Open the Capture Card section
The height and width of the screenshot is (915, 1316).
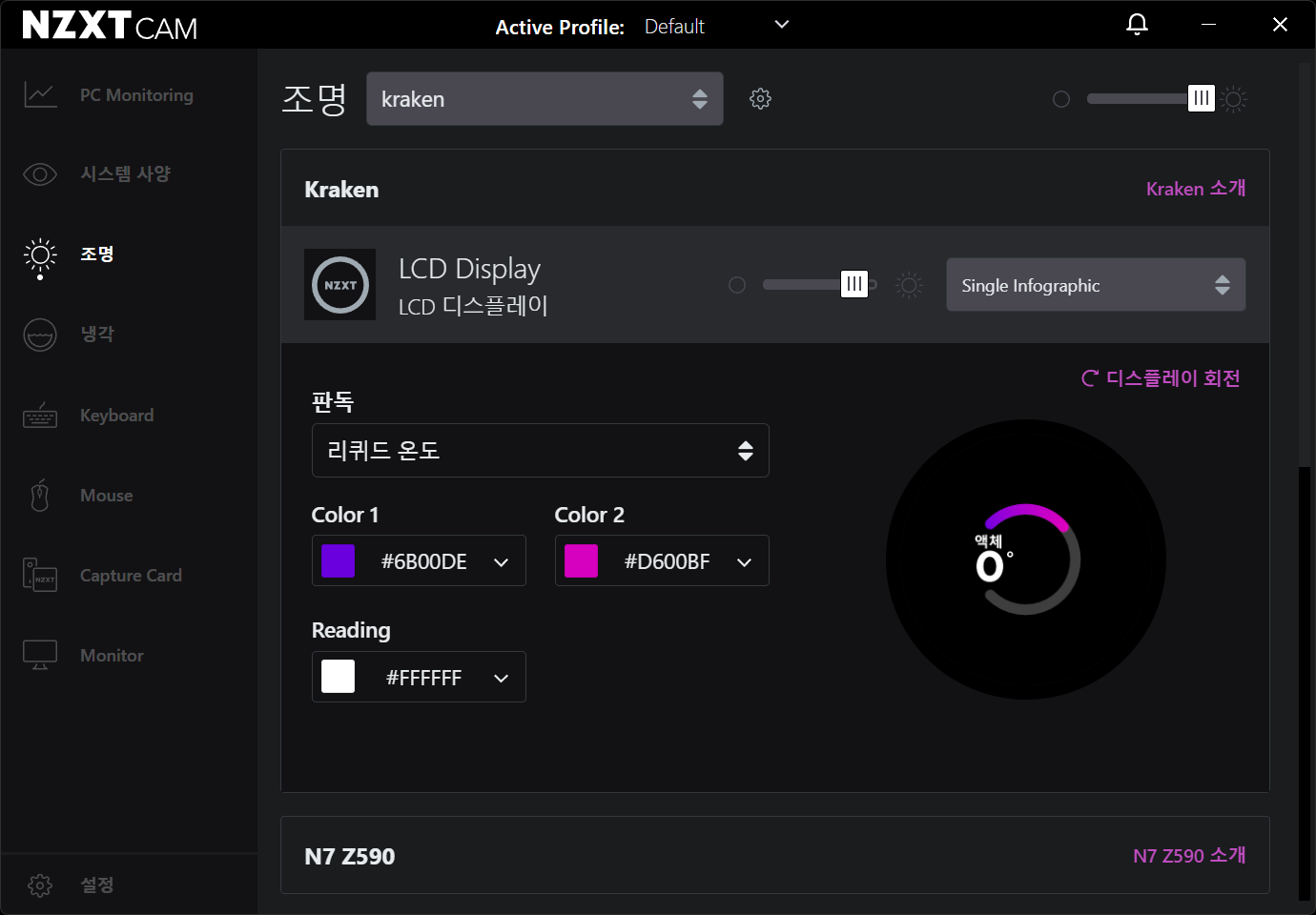coord(131,576)
